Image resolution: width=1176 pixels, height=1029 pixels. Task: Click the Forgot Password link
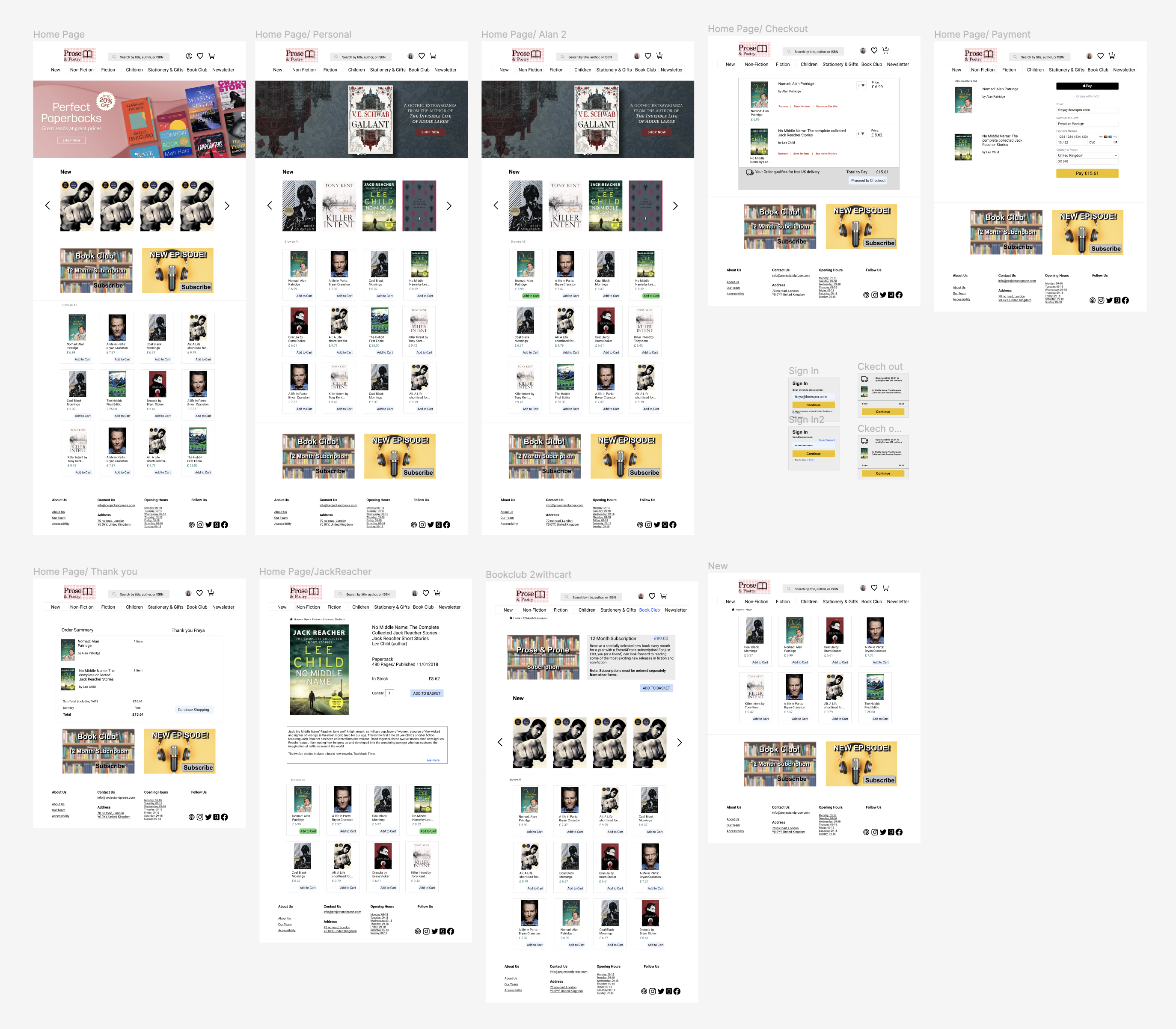point(827,440)
